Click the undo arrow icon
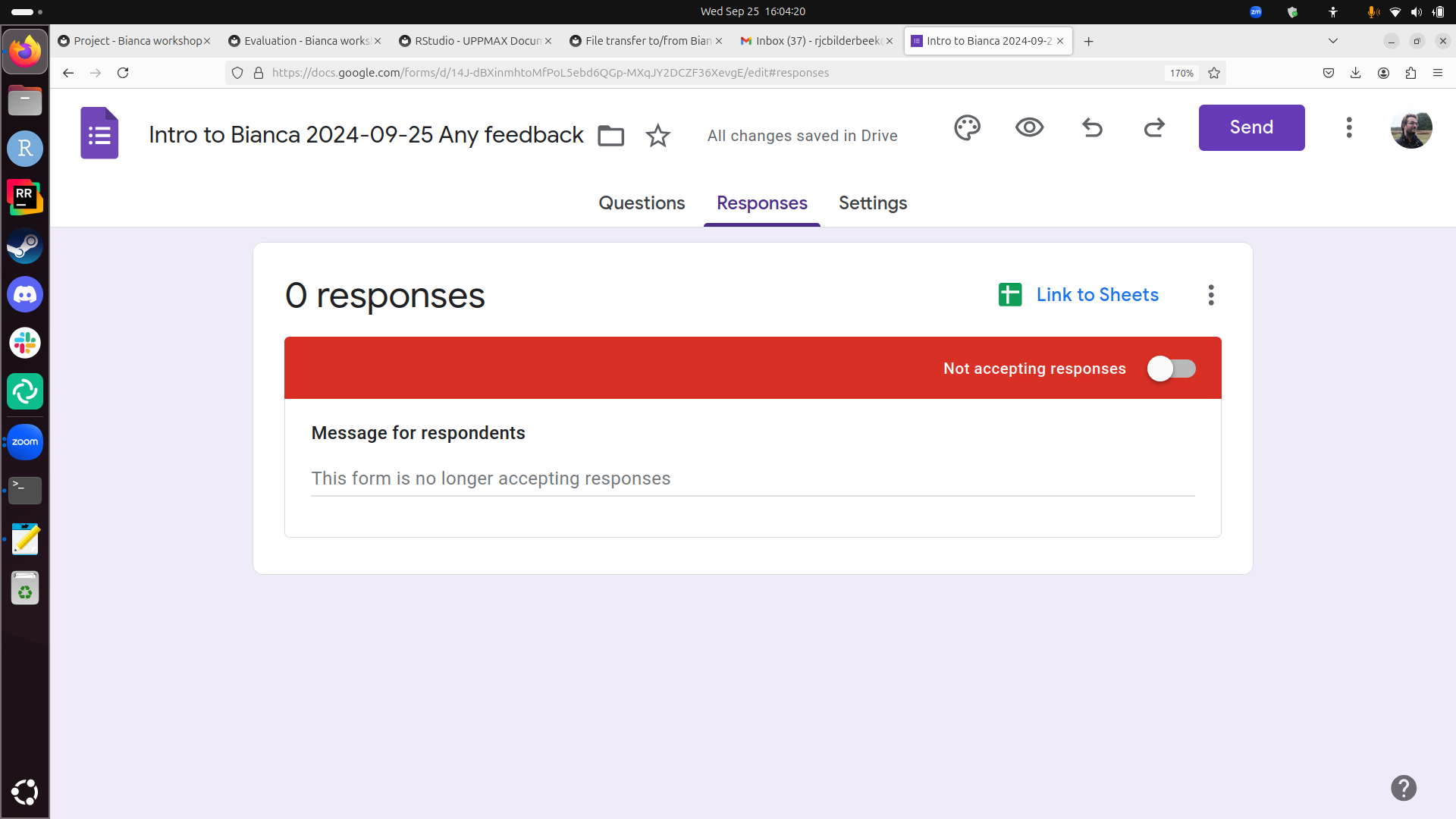 (x=1092, y=128)
